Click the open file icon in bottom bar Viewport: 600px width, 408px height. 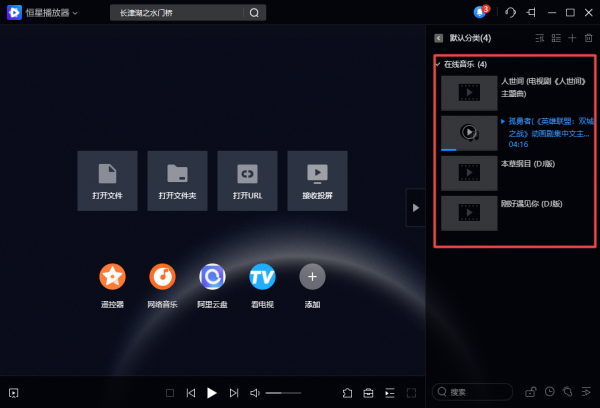click(347, 393)
